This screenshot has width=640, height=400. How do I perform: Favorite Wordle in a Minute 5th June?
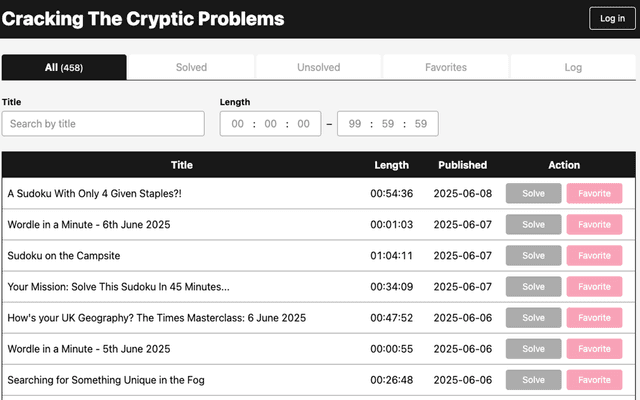(x=594, y=349)
